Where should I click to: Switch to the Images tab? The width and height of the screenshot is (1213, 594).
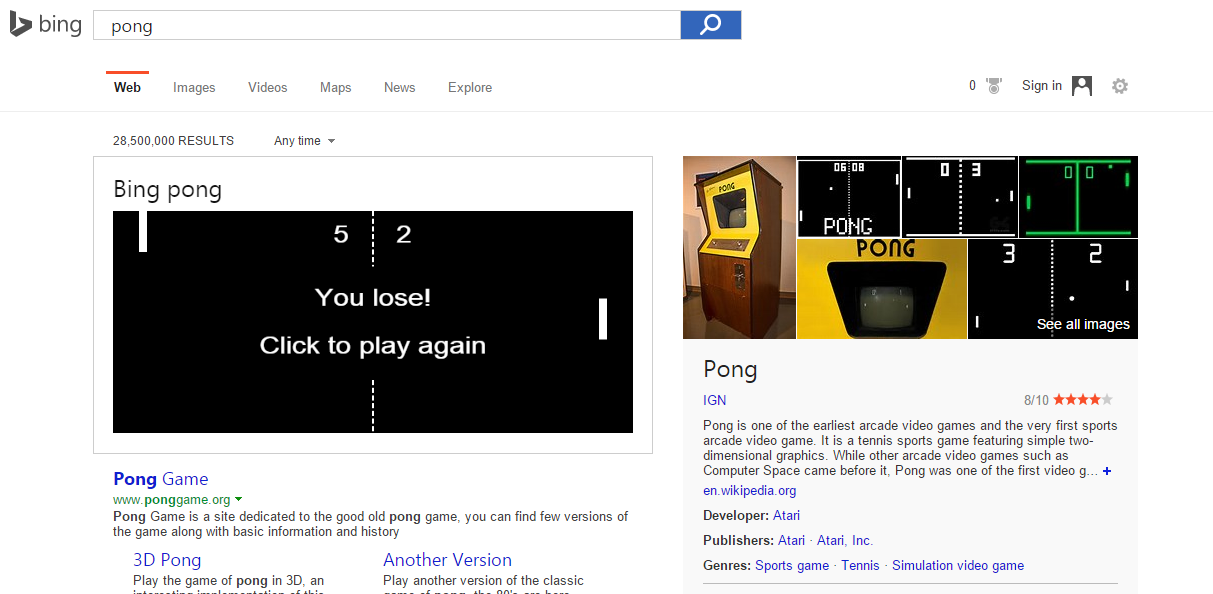(194, 88)
